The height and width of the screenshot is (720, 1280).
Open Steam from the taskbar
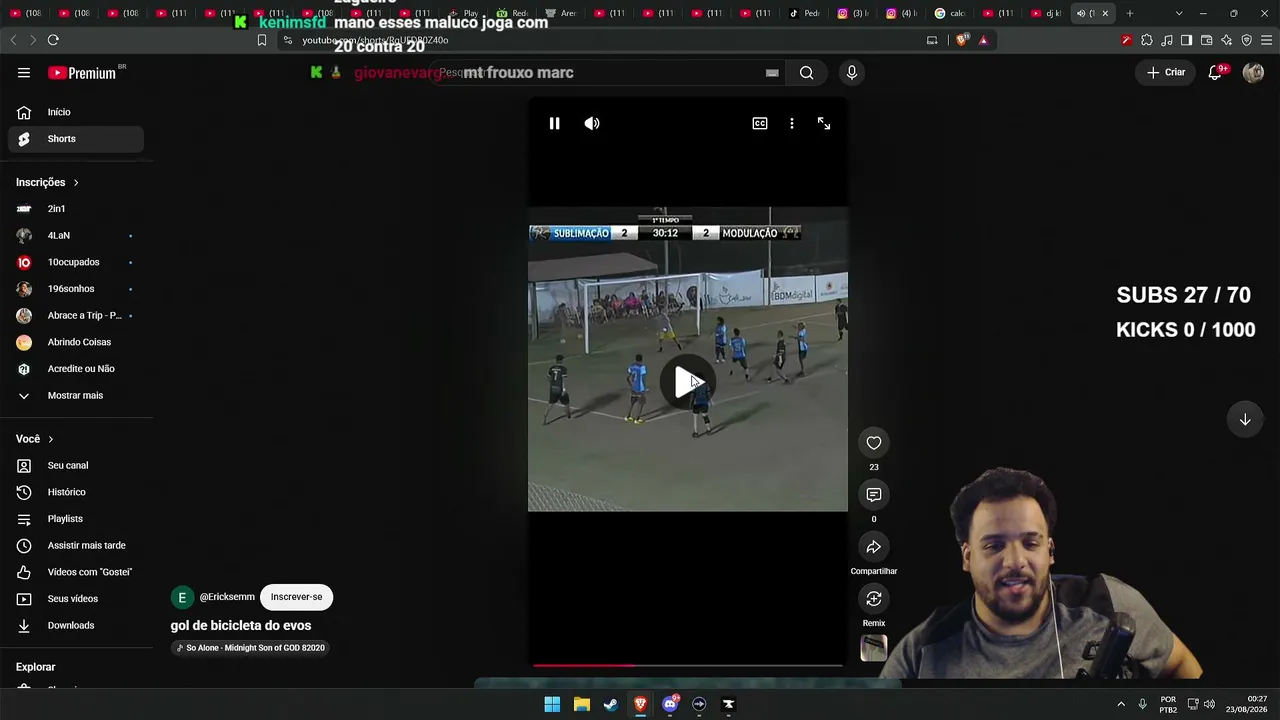(611, 704)
